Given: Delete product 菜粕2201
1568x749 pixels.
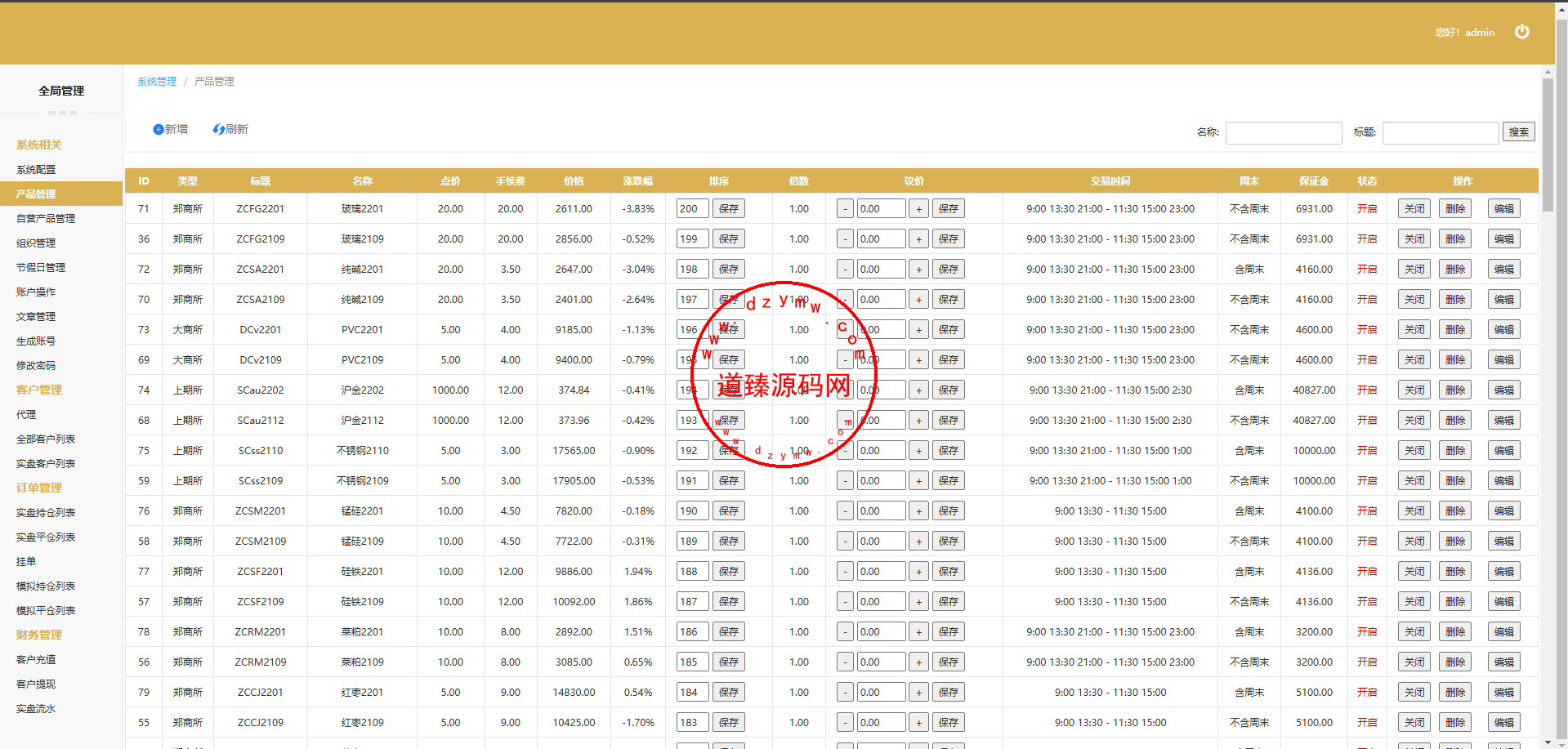Looking at the screenshot, I should tap(1455, 632).
